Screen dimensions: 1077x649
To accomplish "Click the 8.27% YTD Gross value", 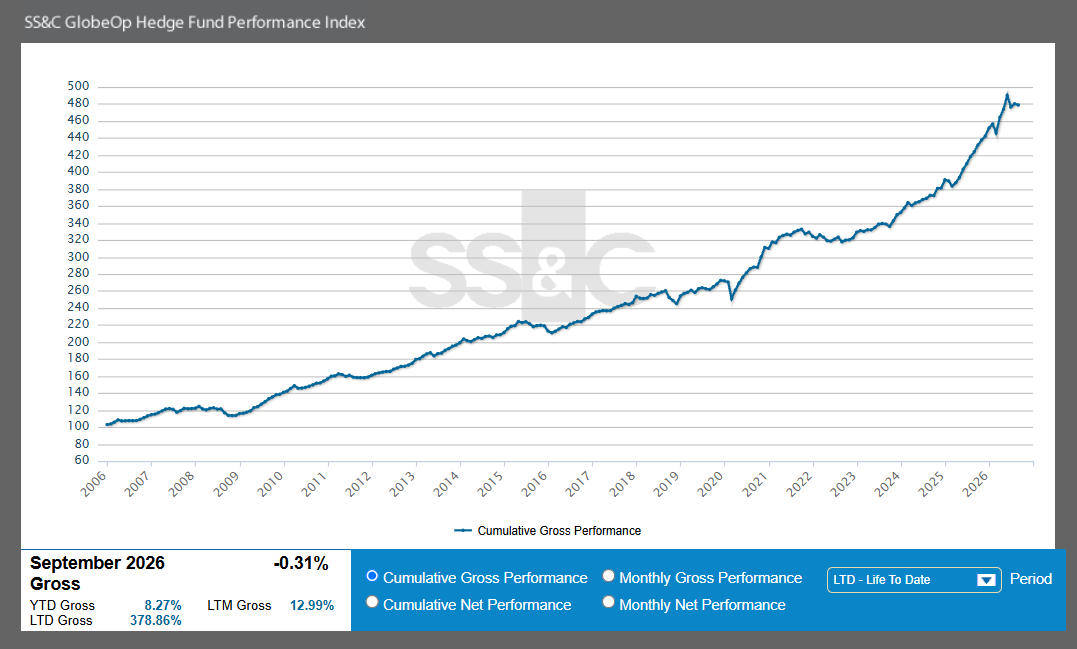I will [x=163, y=605].
